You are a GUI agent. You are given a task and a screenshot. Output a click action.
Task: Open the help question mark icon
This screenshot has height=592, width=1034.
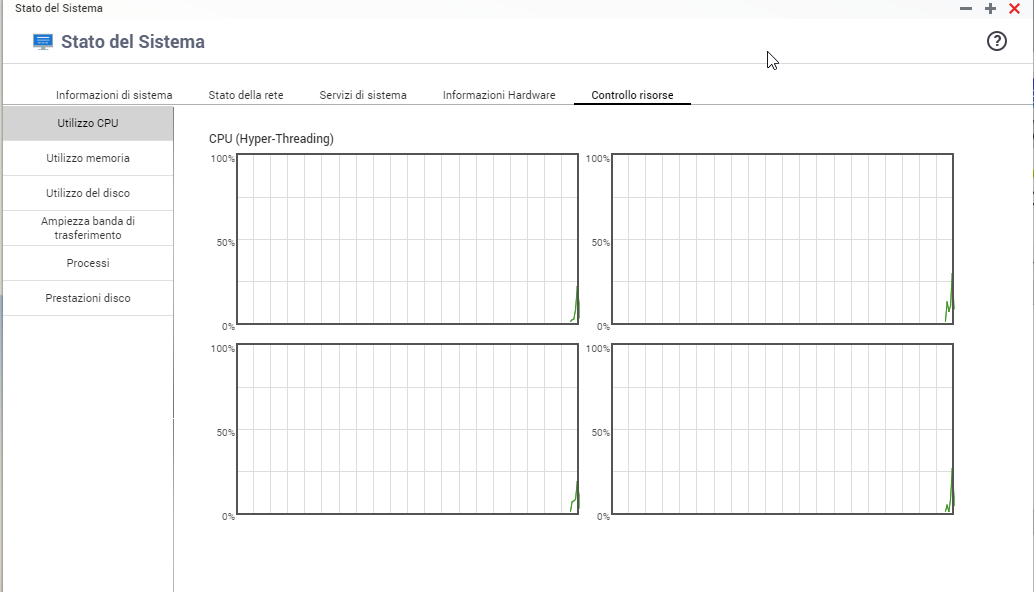coord(996,41)
